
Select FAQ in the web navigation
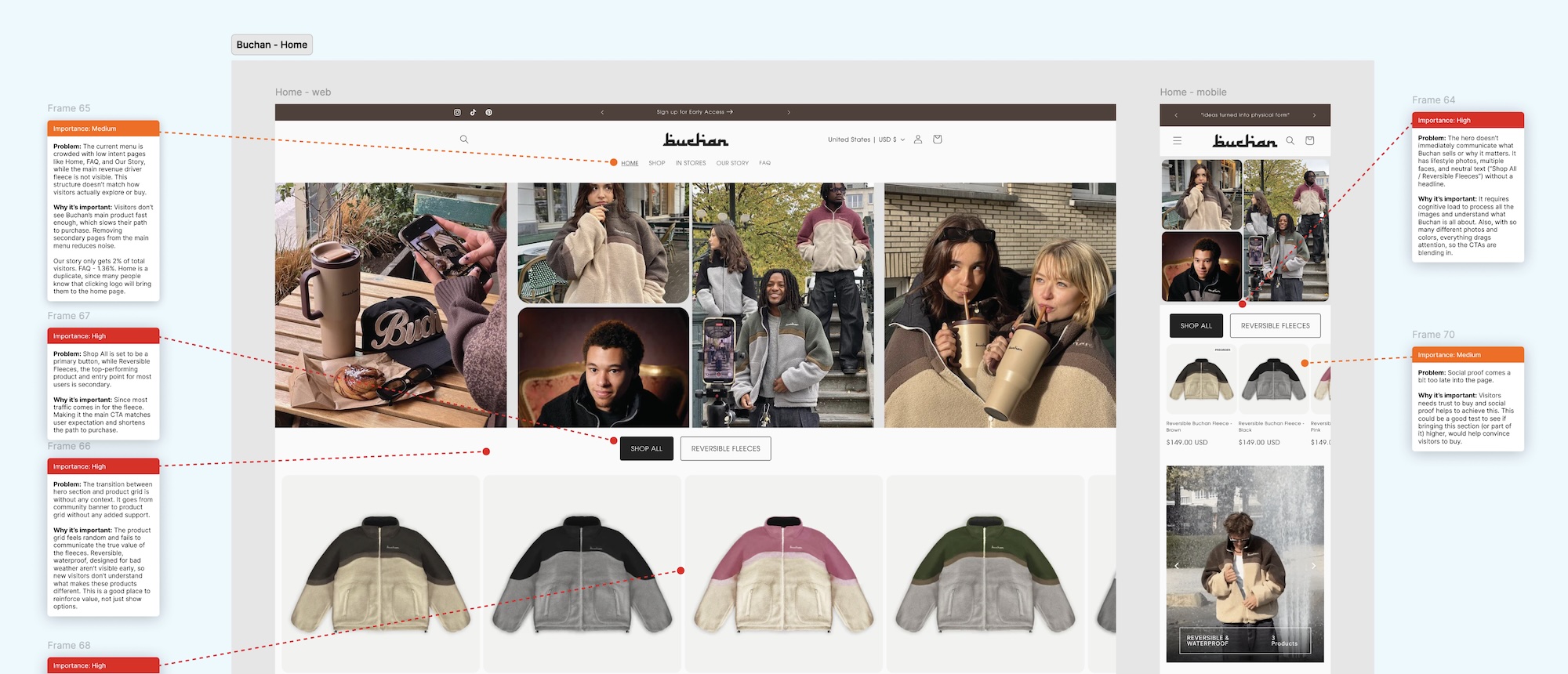[764, 163]
